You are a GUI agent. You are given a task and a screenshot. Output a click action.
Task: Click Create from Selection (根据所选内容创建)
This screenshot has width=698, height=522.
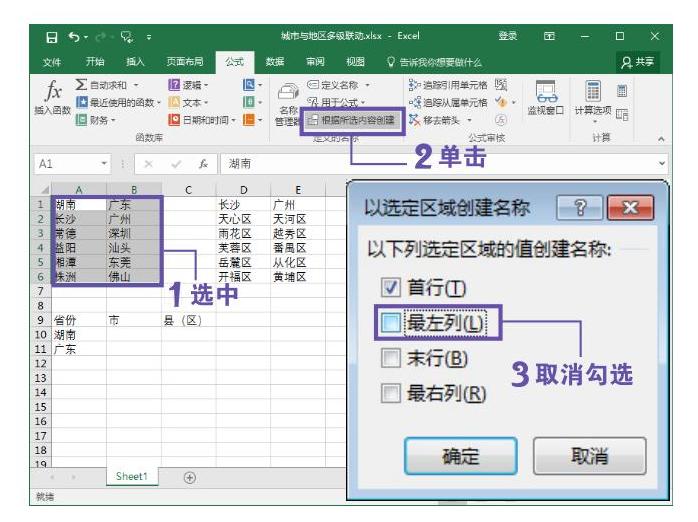click(352, 120)
